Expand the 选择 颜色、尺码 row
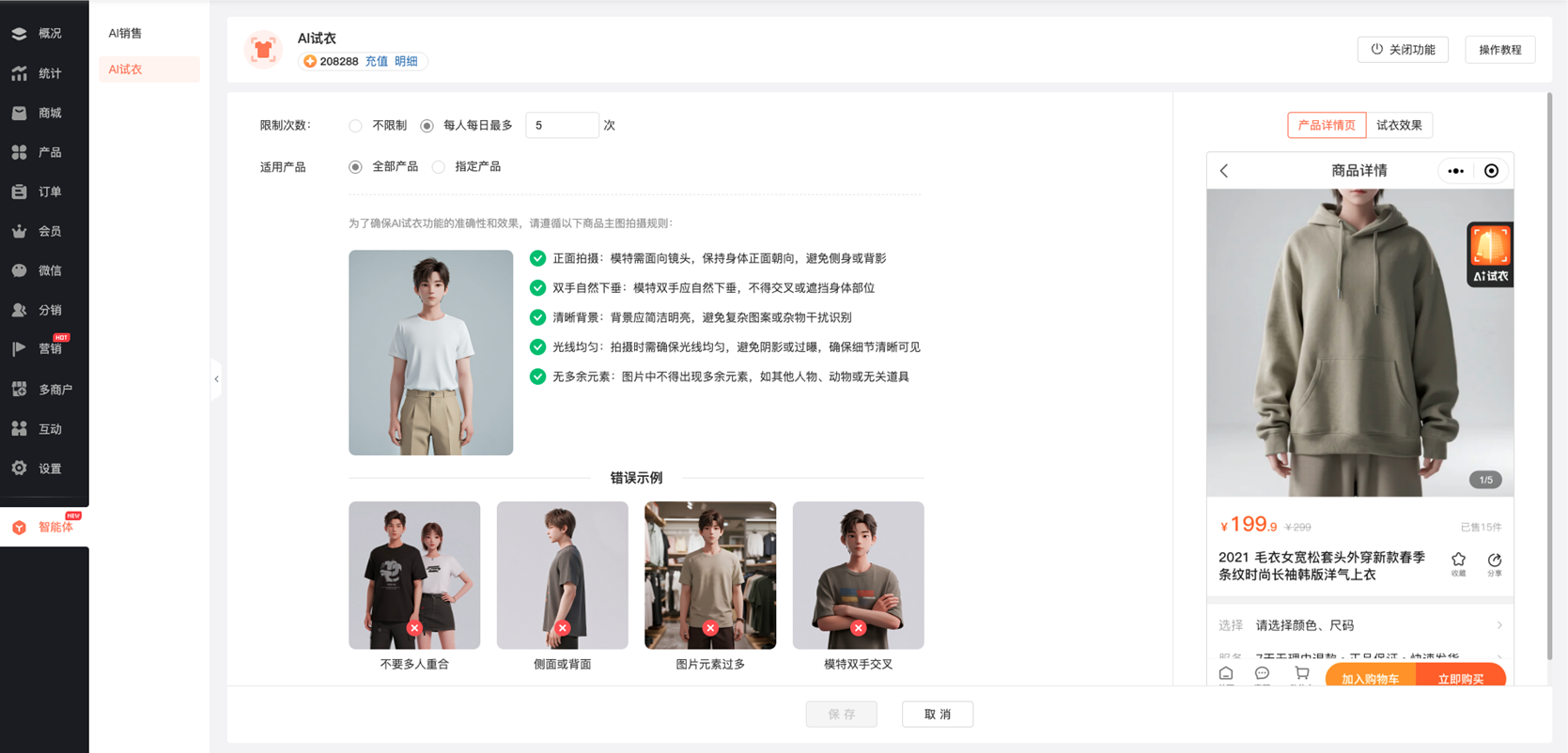 pyautogui.click(x=1359, y=625)
